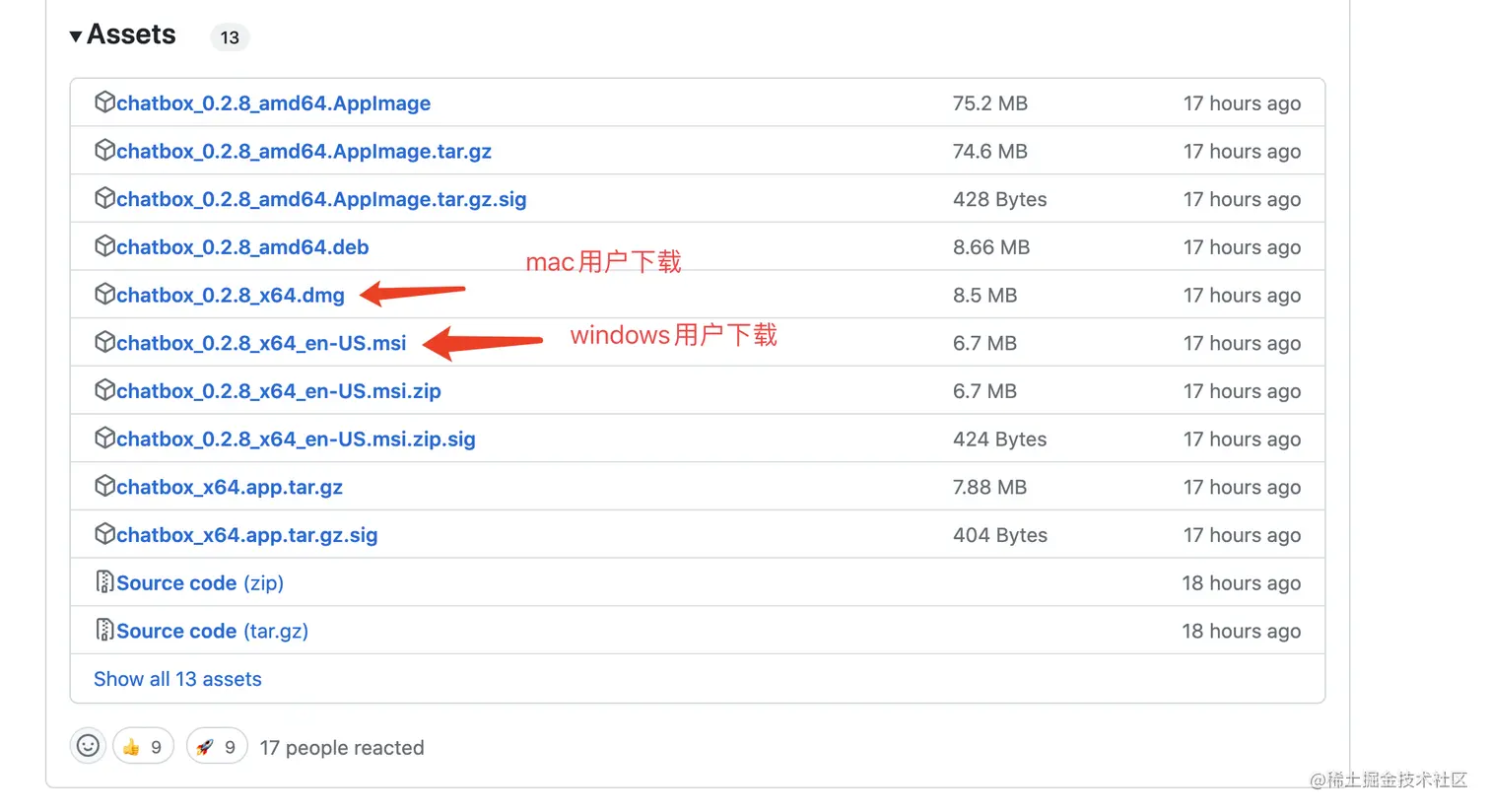This screenshot has height=812, width=1490.
Task: Click package icon beside chatbox_0.2.8_amd64.deb
Action: pyautogui.click(x=104, y=245)
